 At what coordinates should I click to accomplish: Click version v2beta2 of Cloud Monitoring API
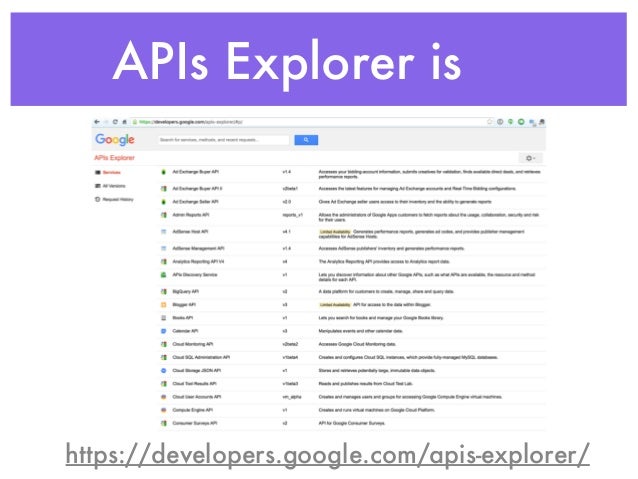[290, 344]
